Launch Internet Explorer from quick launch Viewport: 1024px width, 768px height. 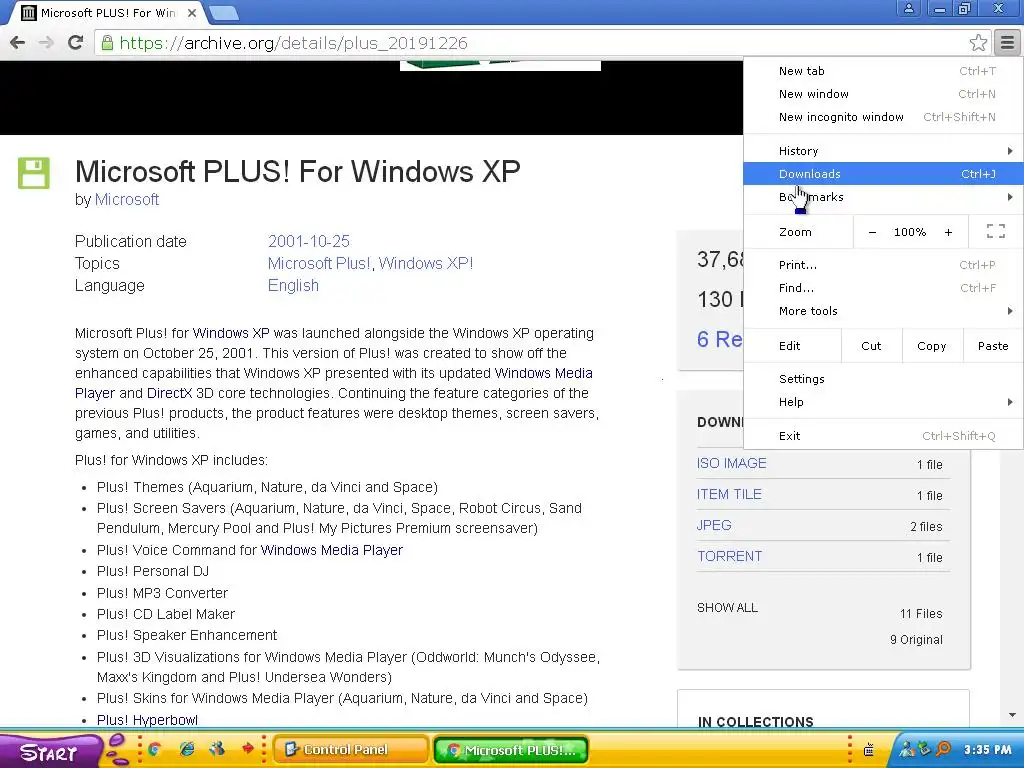pyautogui.click(x=187, y=749)
